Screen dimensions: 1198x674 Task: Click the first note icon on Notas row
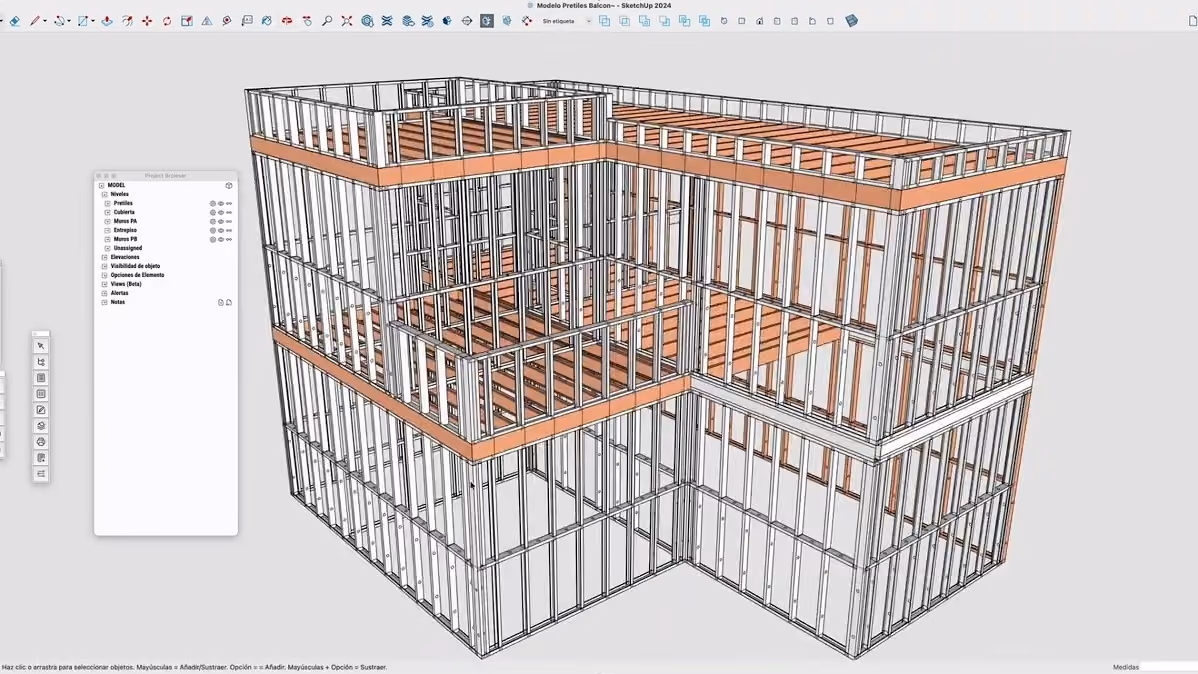pyautogui.click(x=221, y=303)
